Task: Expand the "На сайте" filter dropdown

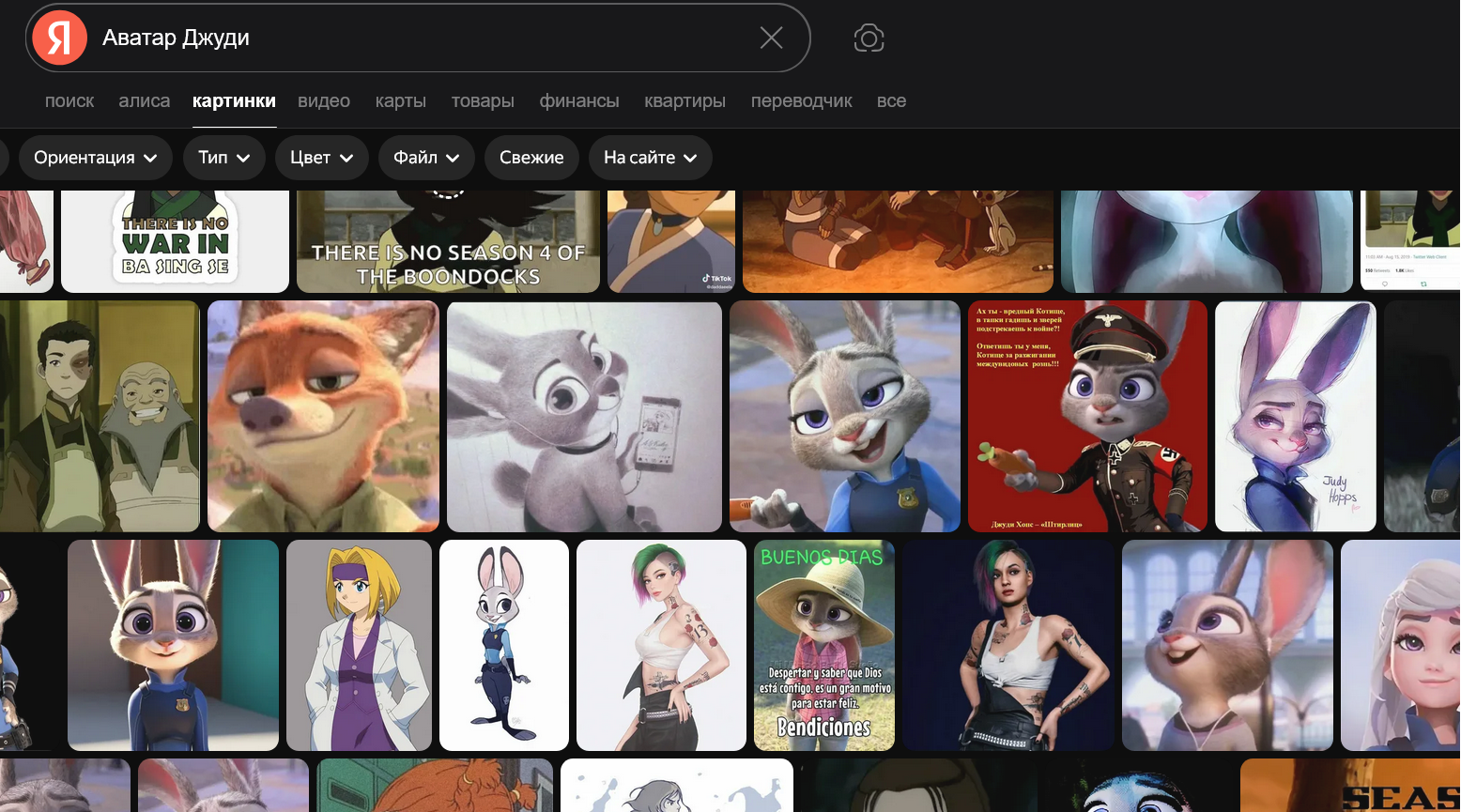Action: [x=651, y=158]
